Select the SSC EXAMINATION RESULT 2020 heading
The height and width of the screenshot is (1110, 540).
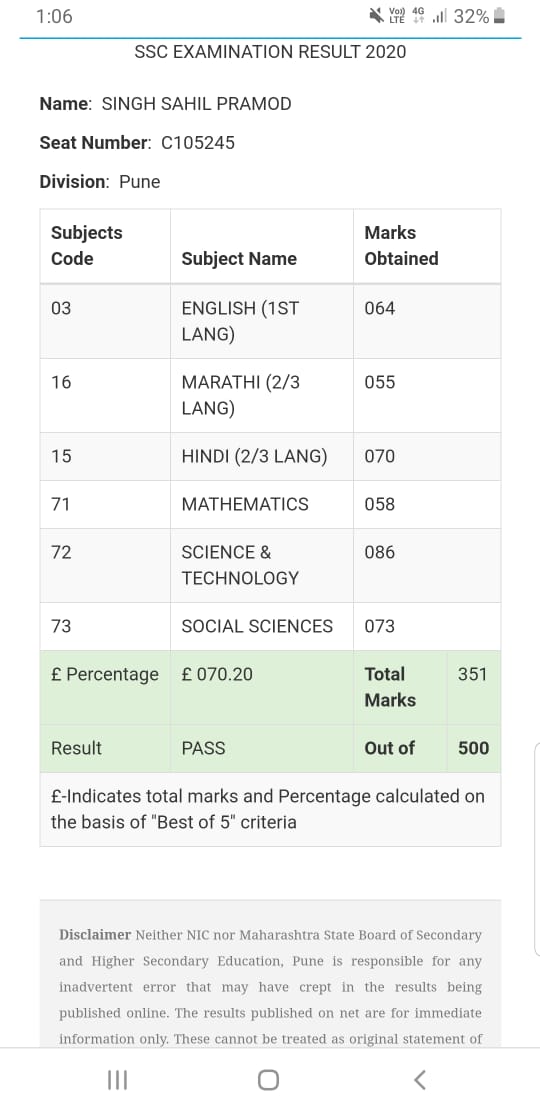pos(270,52)
